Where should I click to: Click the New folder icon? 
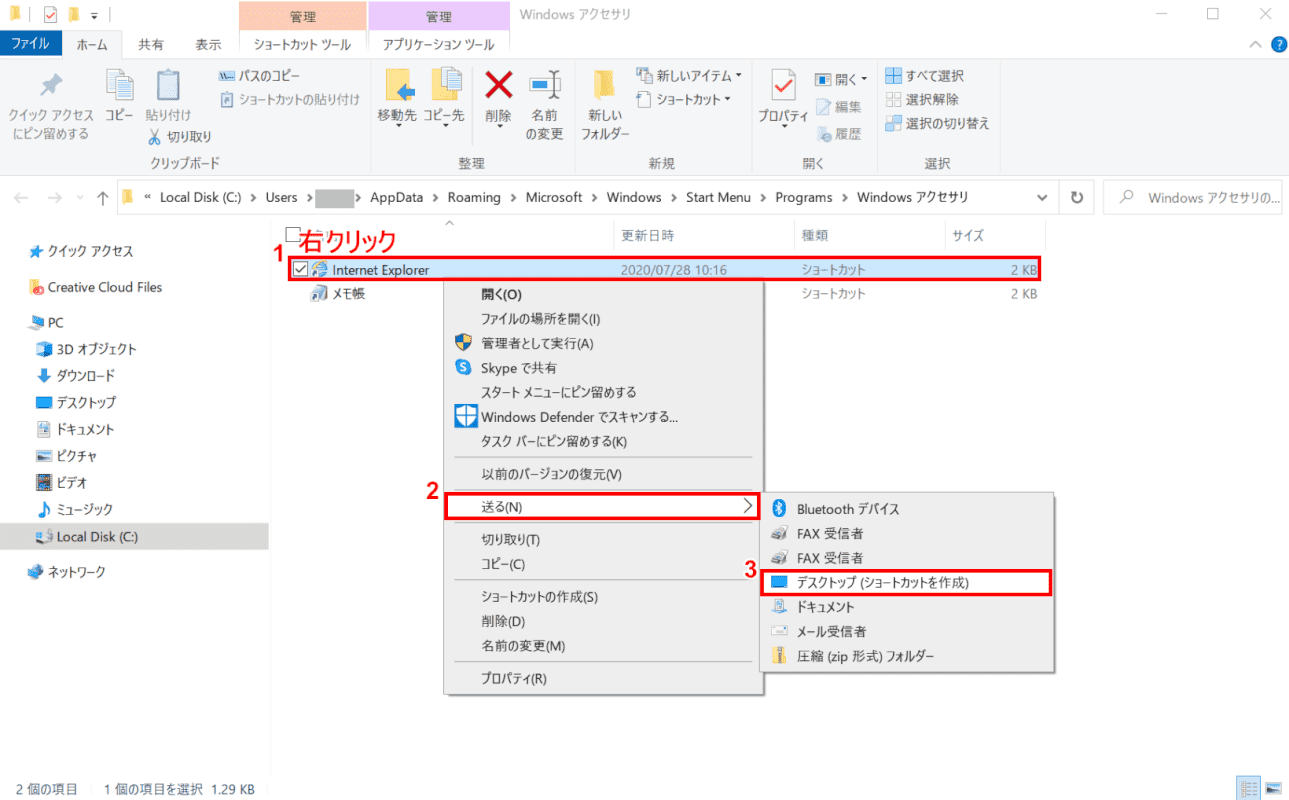coord(603,86)
